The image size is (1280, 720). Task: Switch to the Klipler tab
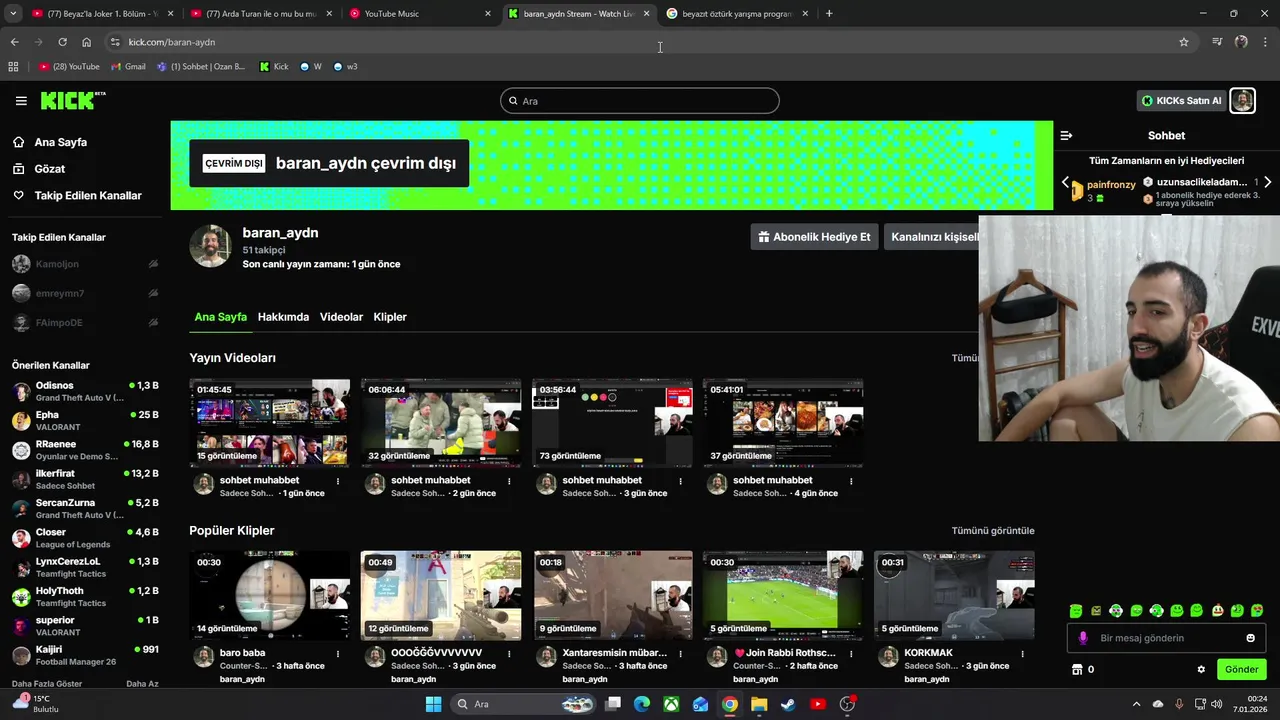click(x=390, y=317)
